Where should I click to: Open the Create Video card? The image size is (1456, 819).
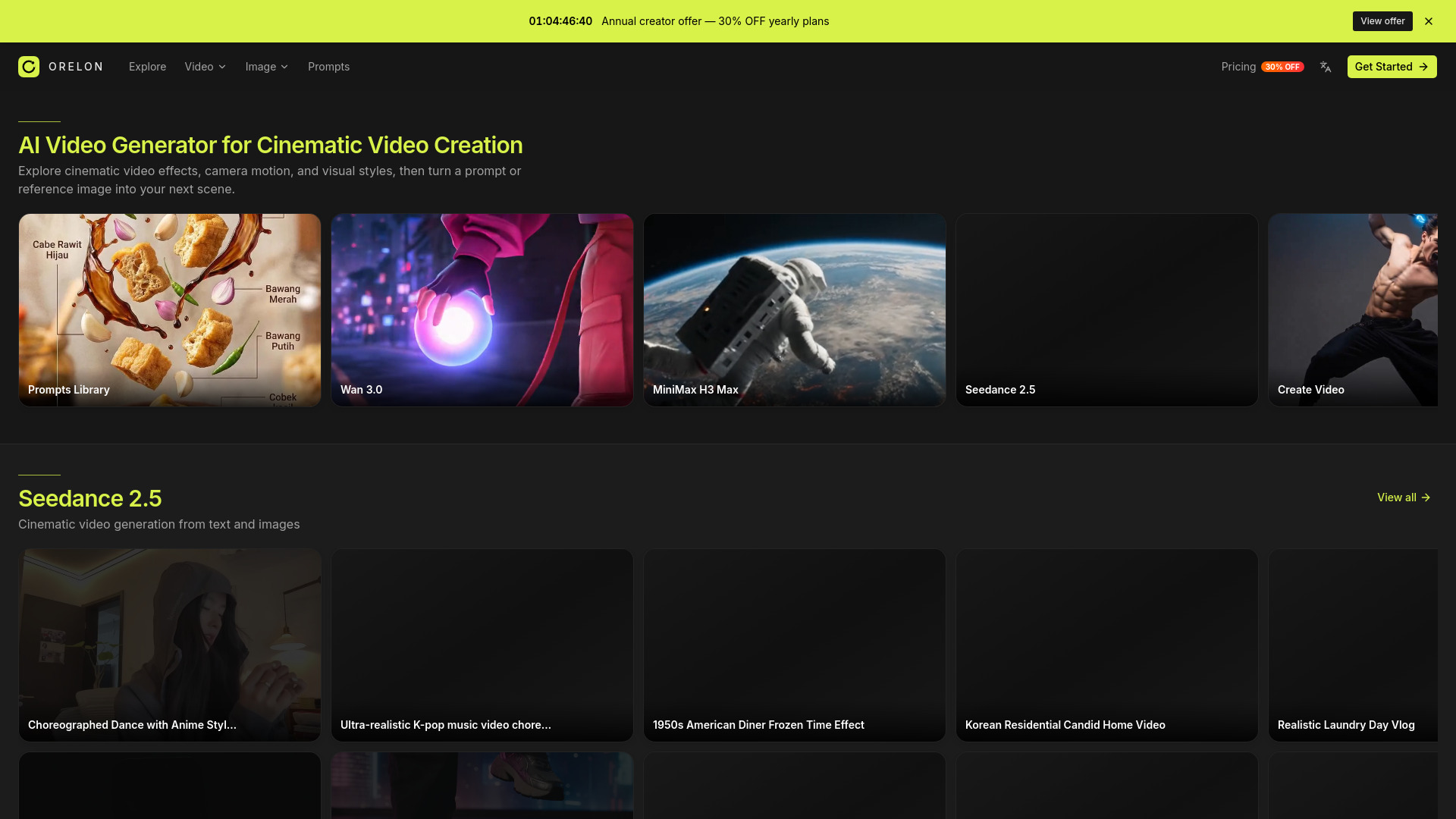click(x=1353, y=310)
